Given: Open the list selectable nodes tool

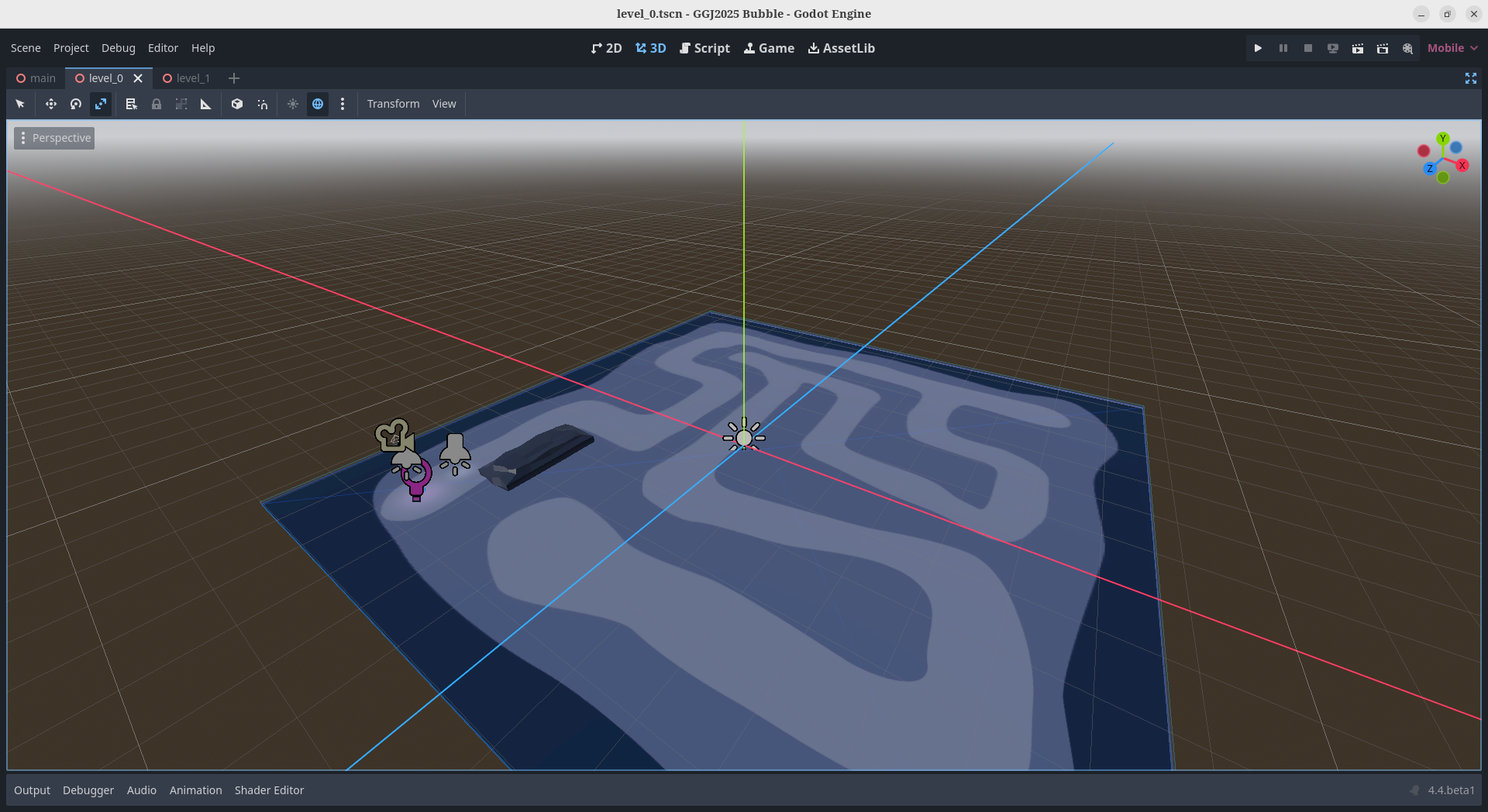Looking at the screenshot, I should pos(132,104).
